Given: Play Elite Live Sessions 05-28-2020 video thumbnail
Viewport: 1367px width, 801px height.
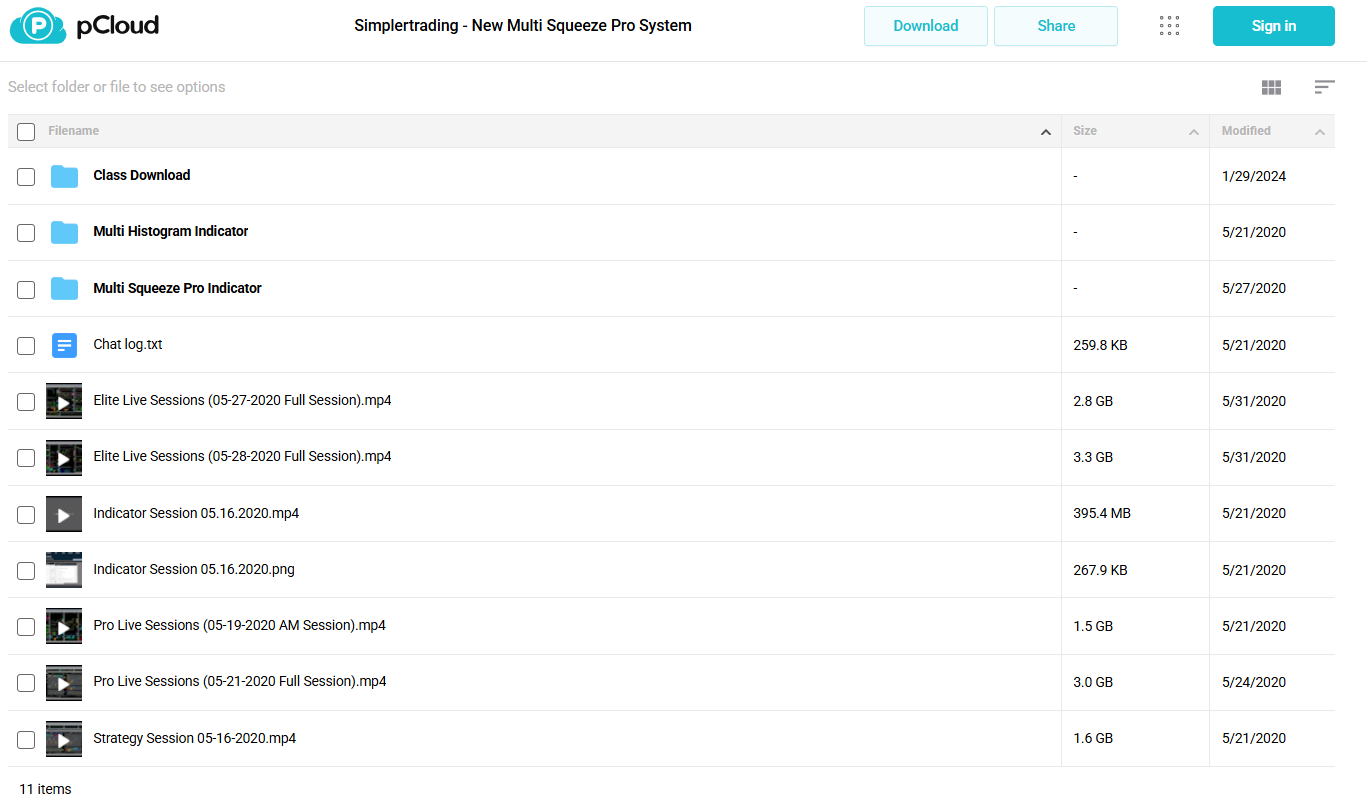Looking at the screenshot, I should [64, 457].
